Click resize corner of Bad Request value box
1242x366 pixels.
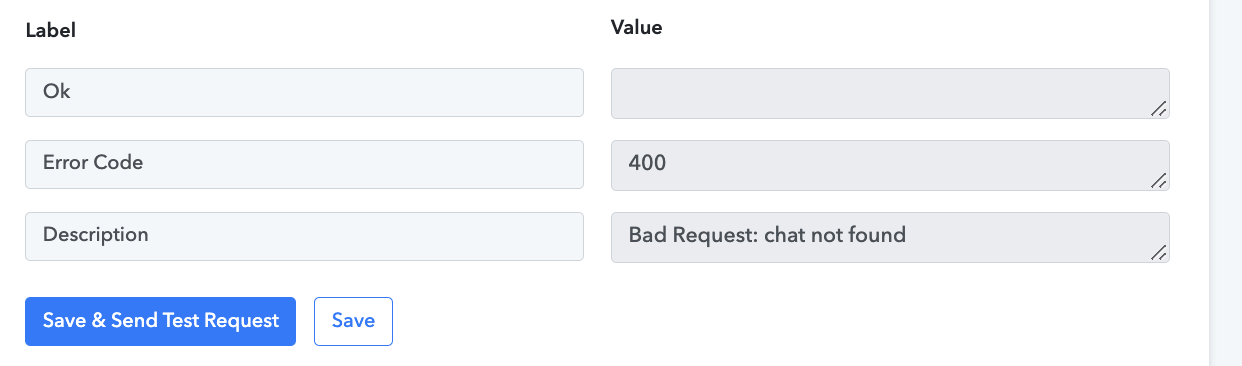[1158, 253]
